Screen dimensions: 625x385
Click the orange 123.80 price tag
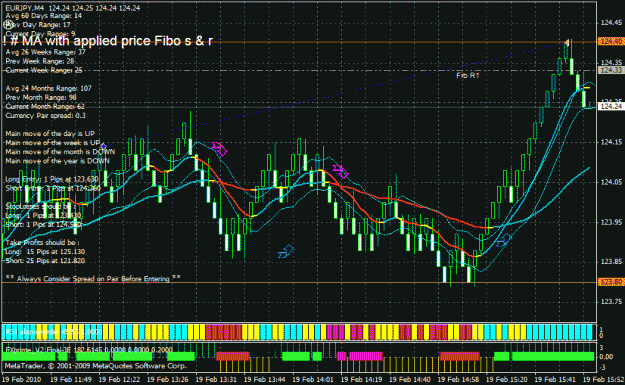pos(611,282)
